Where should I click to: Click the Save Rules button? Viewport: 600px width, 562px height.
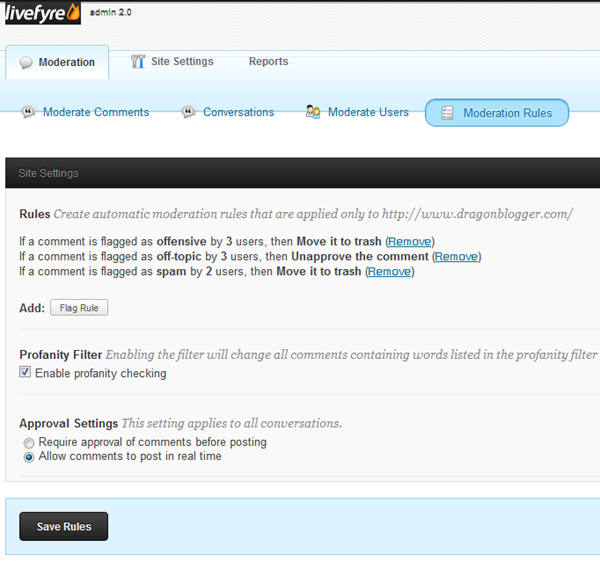64,526
